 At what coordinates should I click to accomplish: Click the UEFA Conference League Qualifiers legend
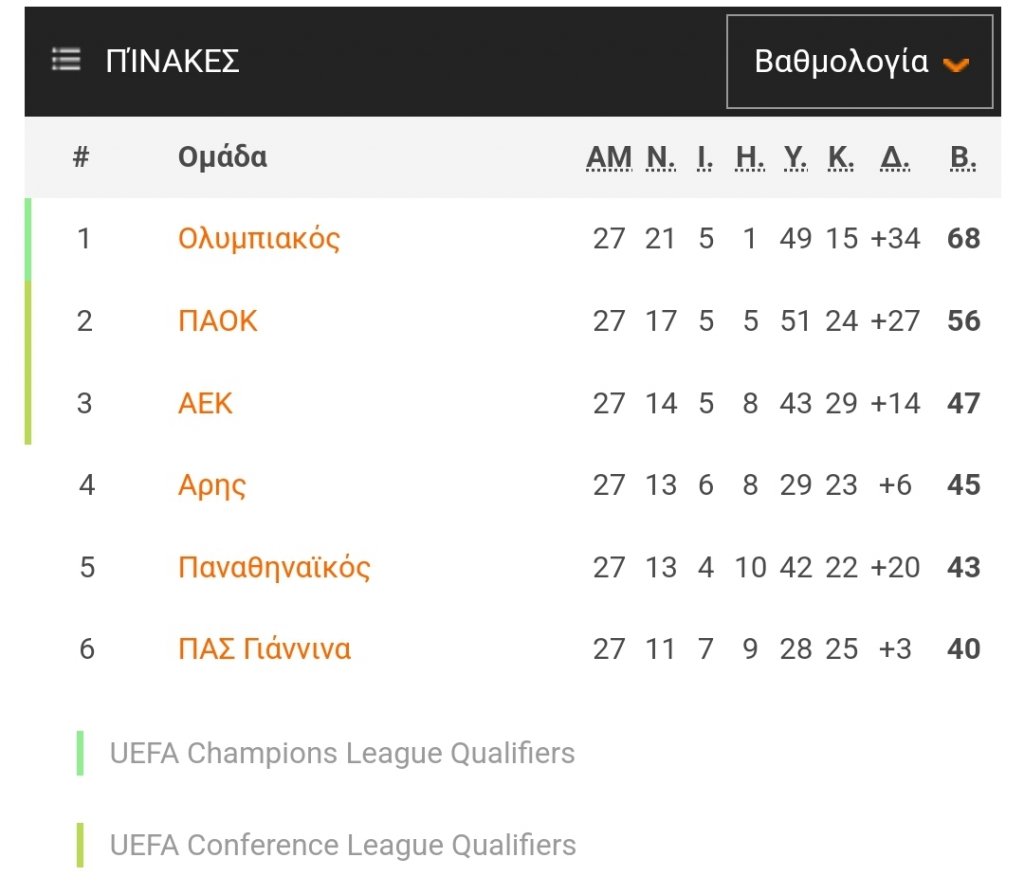(x=343, y=845)
